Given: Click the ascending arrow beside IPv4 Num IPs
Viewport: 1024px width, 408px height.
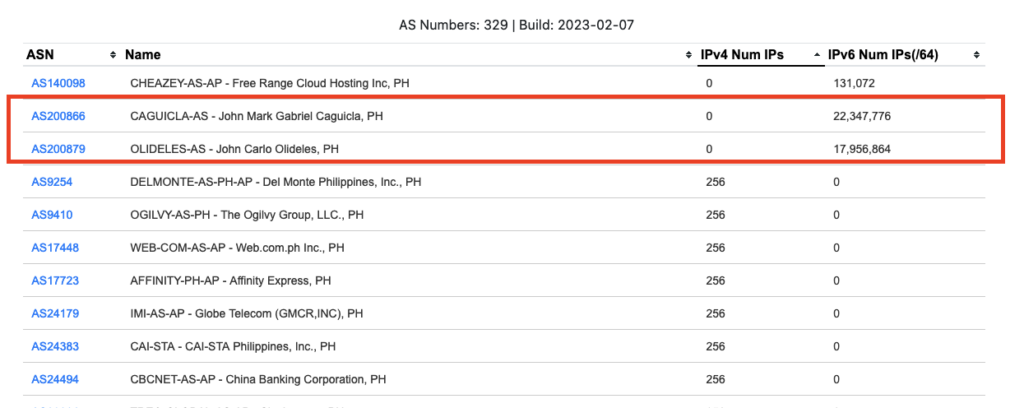Looking at the screenshot, I should [817, 55].
